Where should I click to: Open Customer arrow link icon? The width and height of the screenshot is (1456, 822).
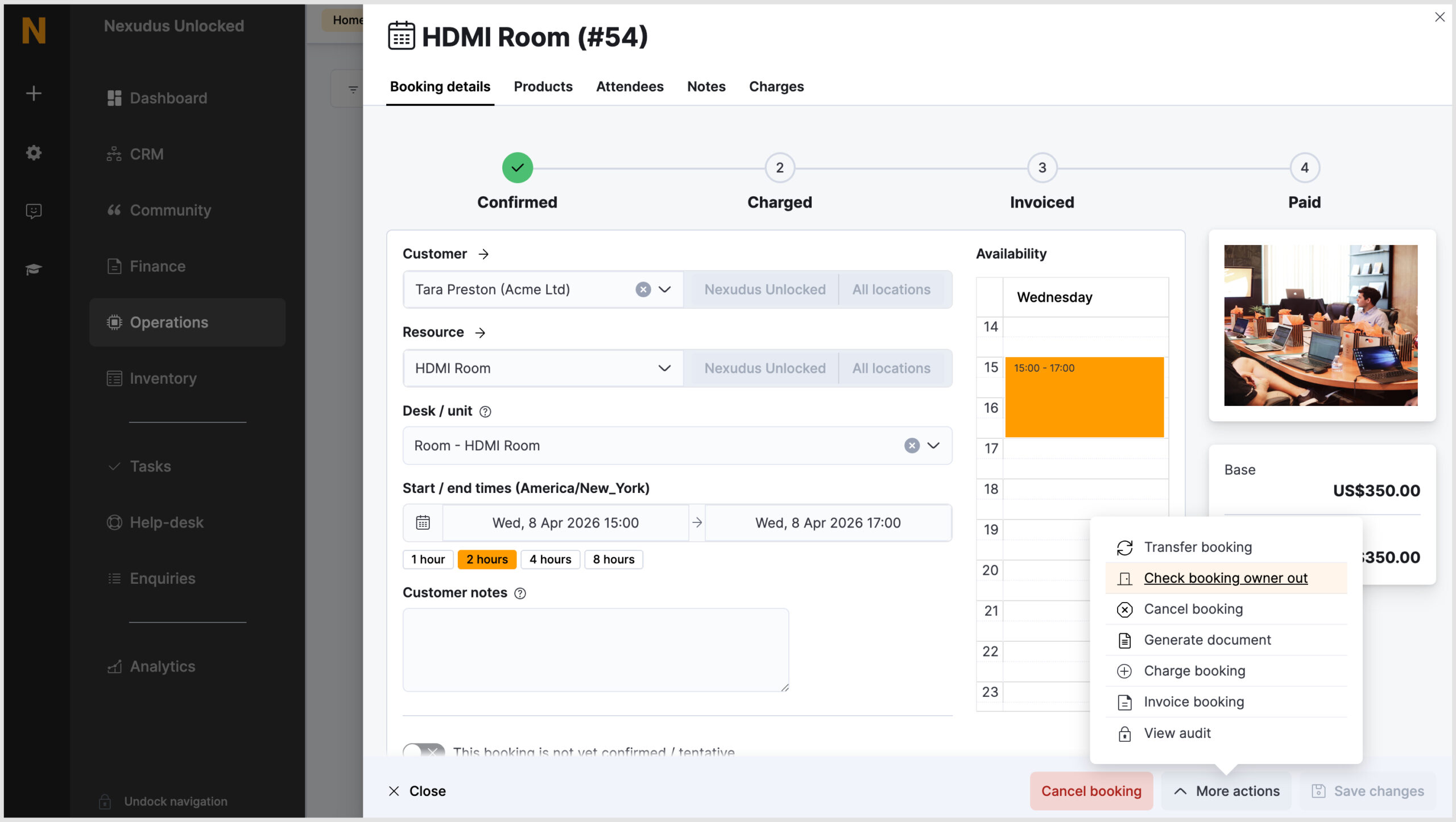click(483, 254)
